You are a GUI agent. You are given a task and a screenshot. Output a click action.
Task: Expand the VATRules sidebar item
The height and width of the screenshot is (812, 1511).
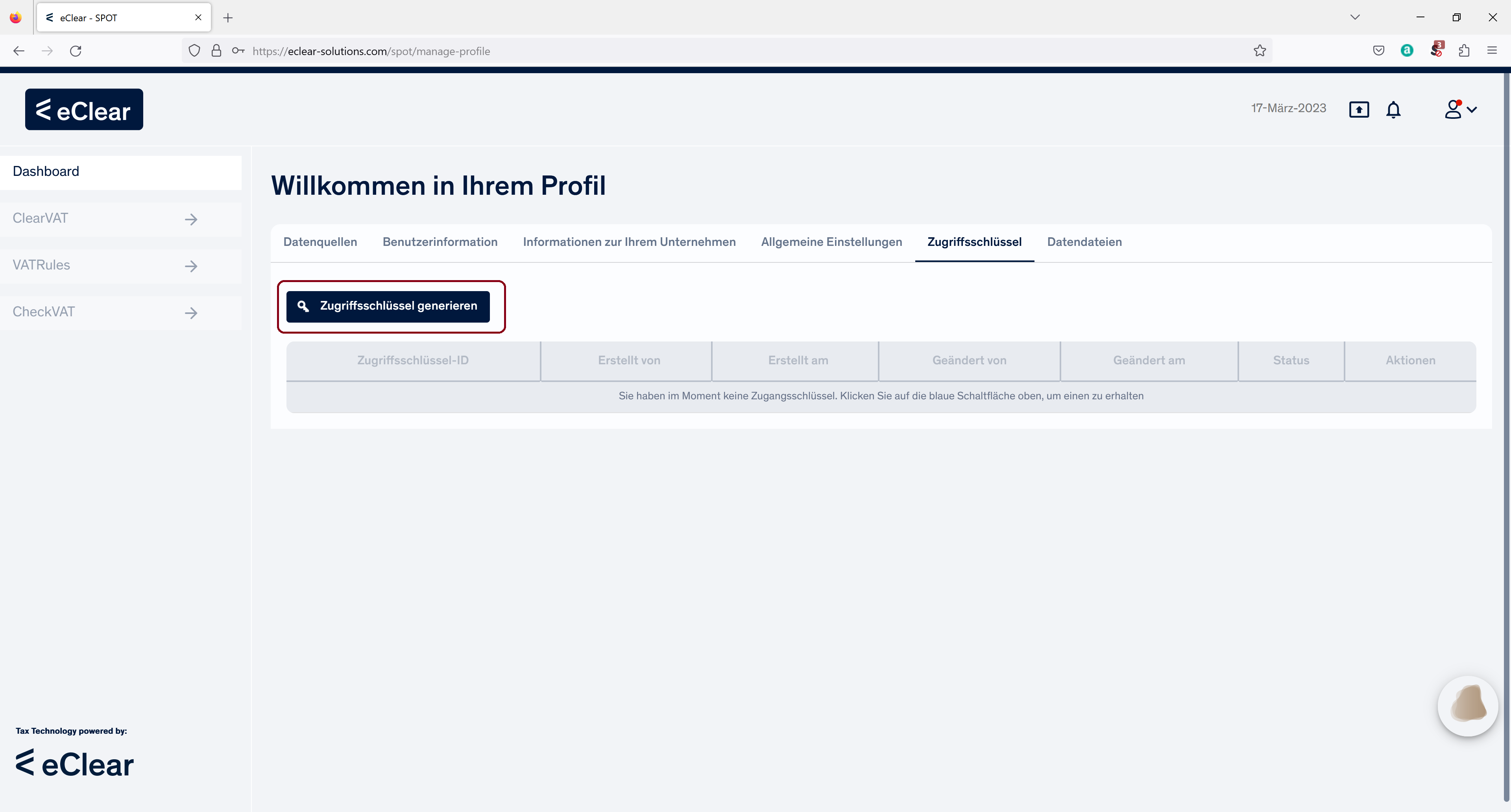tap(190, 266)
